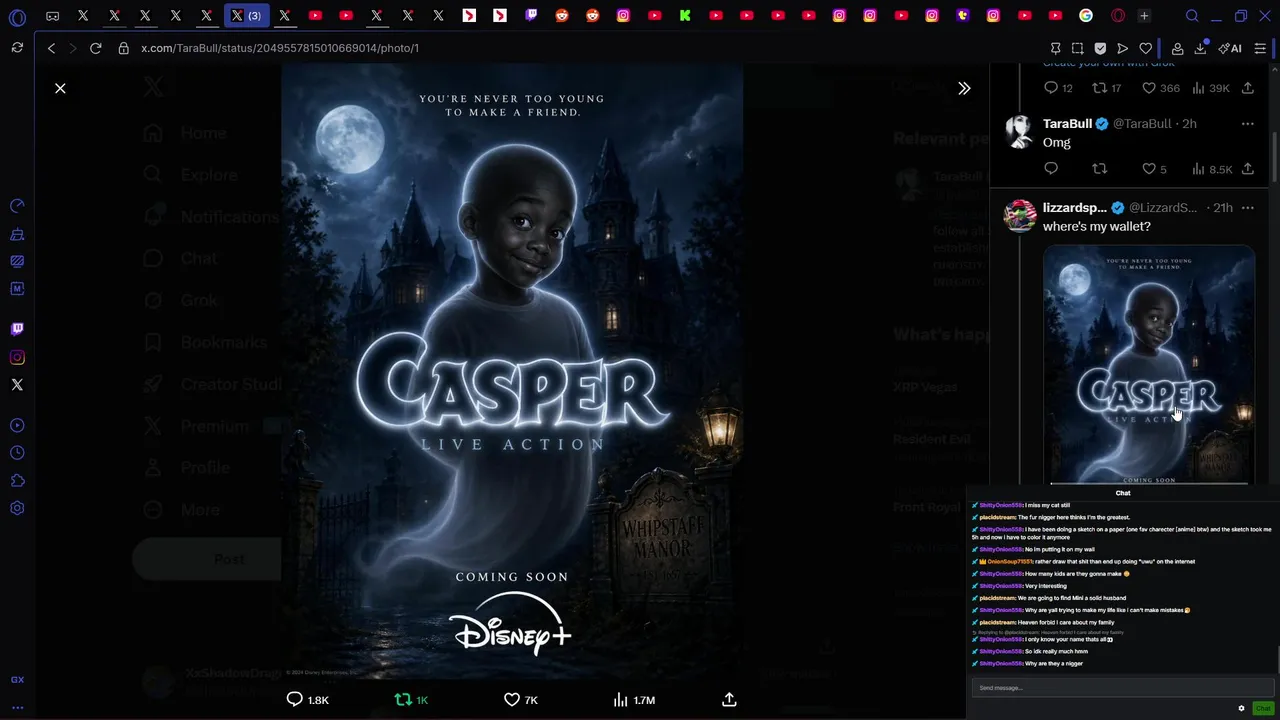Open more menu on lizzardsp's reply

1247,208
